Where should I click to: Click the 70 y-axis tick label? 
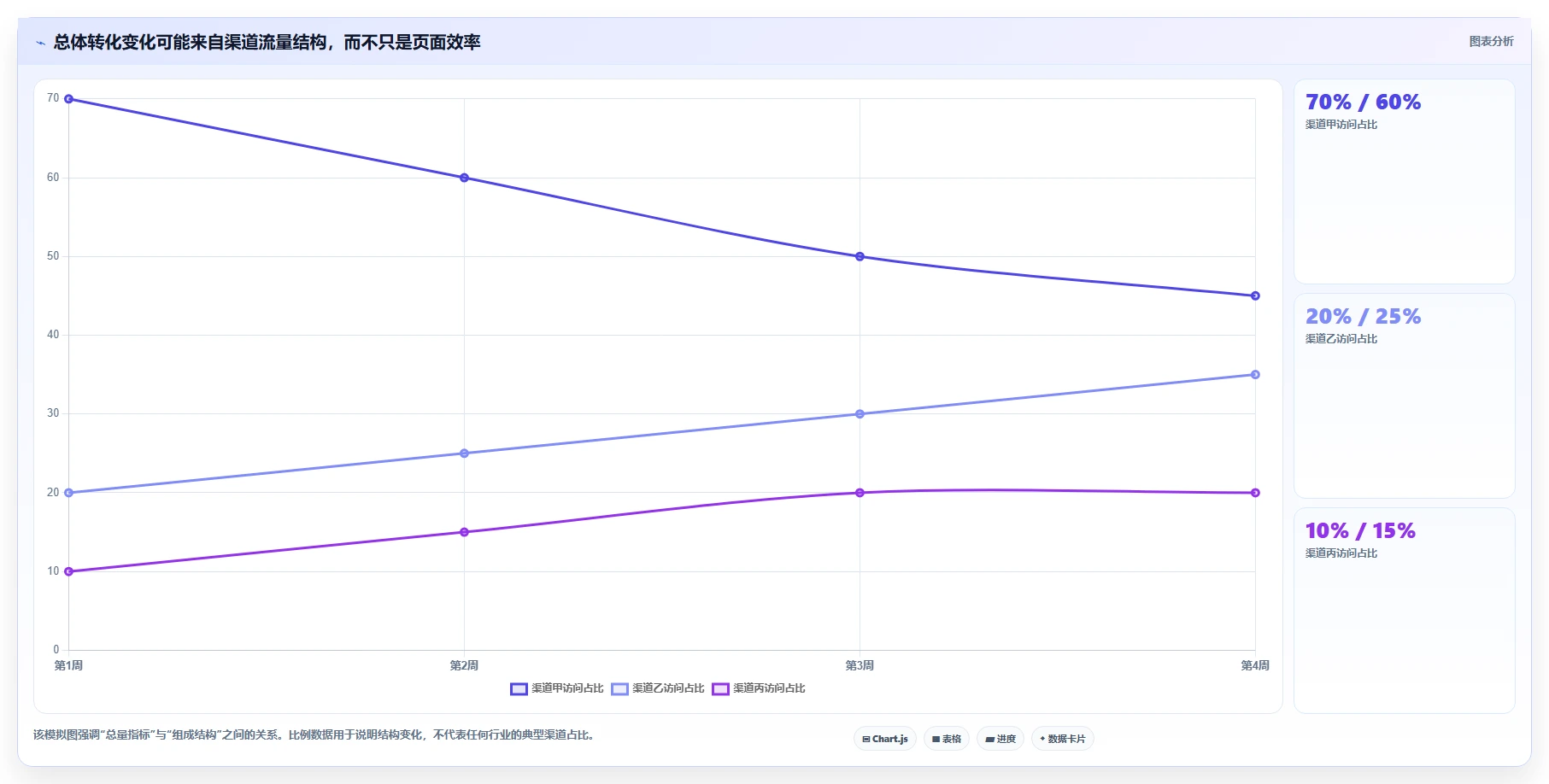click(x=53, y=98)
